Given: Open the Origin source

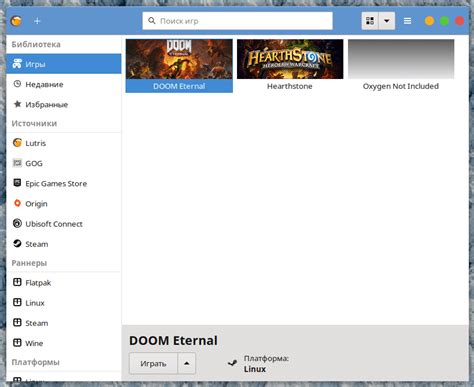Looking at the screenshot, I should pos(64,204).
